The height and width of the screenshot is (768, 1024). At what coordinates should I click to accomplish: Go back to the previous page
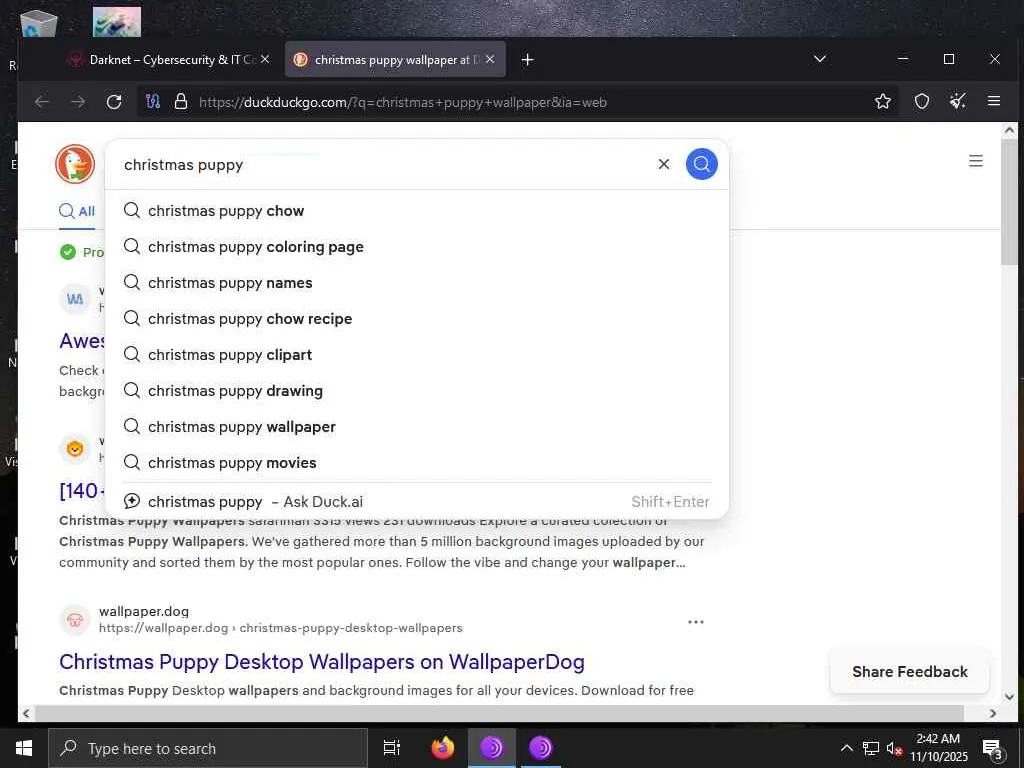tap(42, 102)
